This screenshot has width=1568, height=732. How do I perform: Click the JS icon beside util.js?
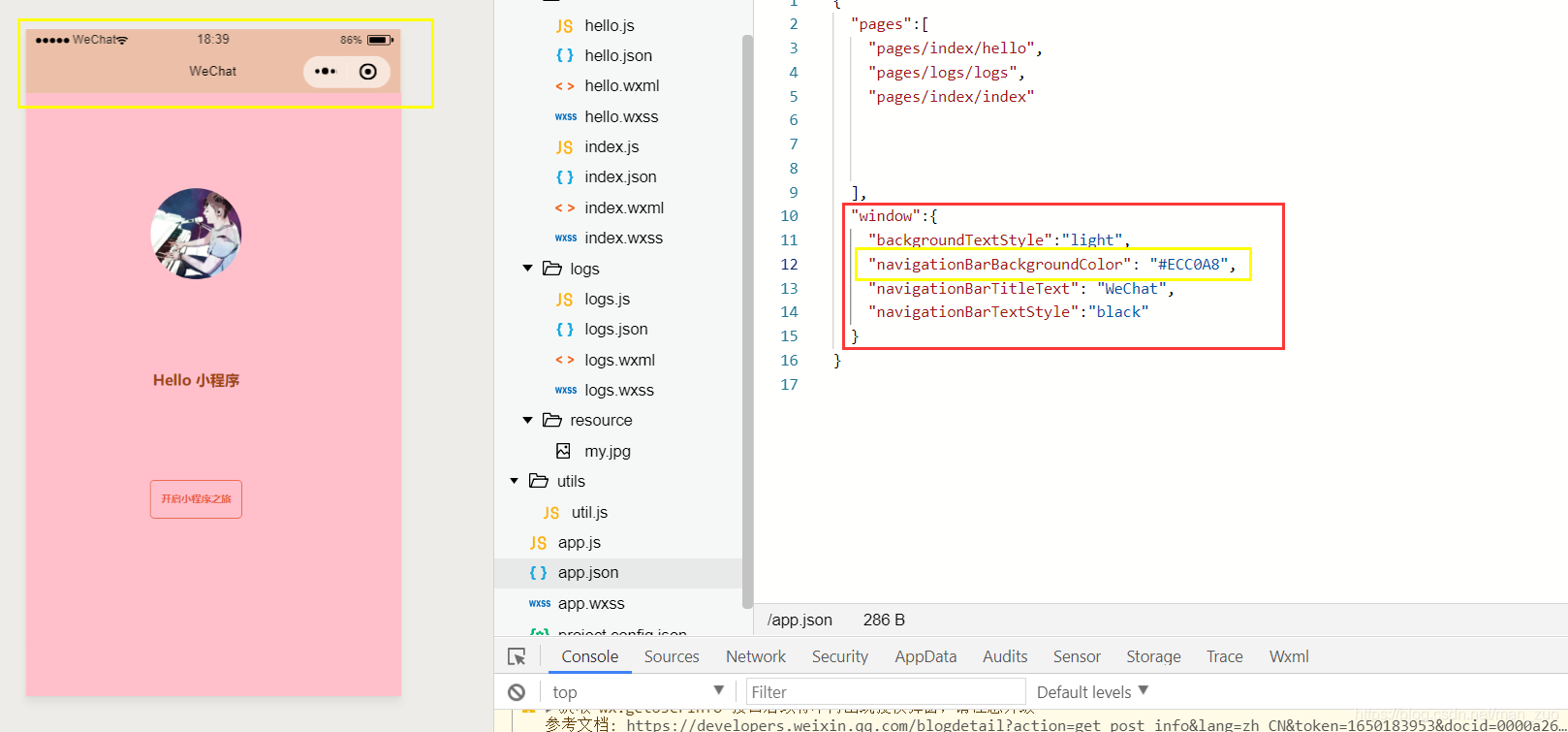[x=551, y=513]
